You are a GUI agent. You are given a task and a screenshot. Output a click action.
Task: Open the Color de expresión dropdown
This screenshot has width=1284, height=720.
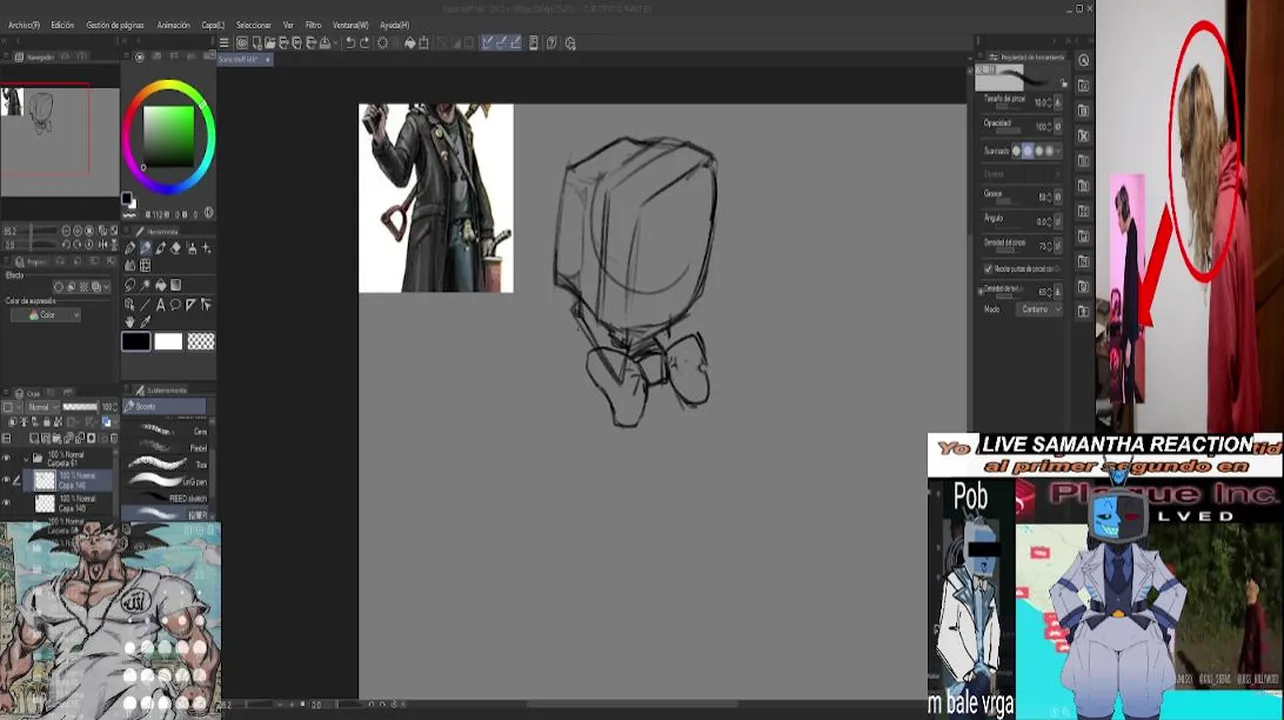point(46,315)
